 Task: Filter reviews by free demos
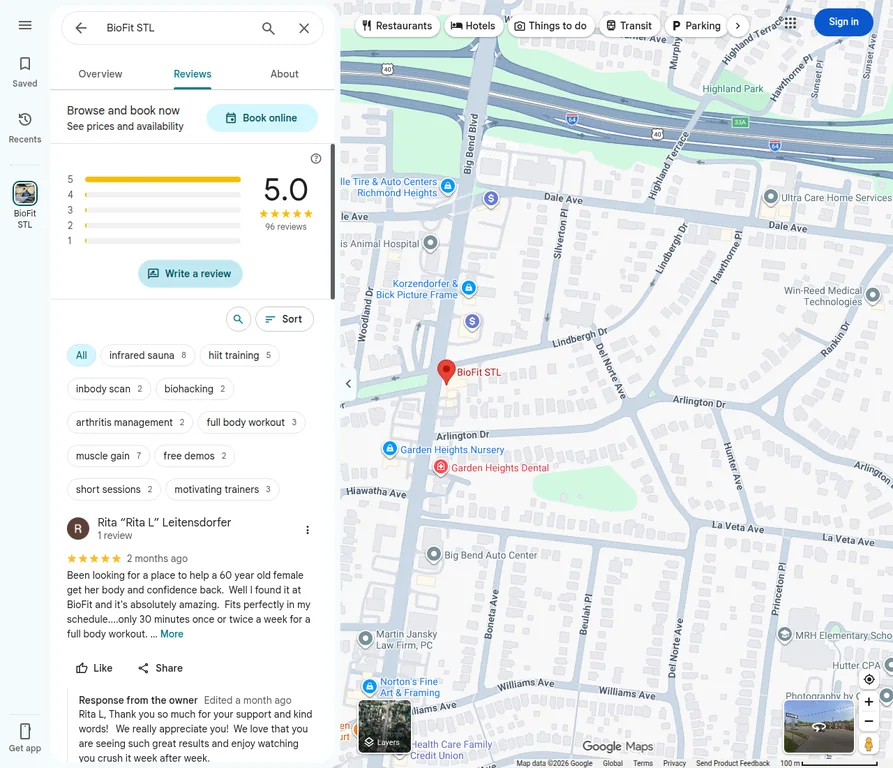[195, 456]
